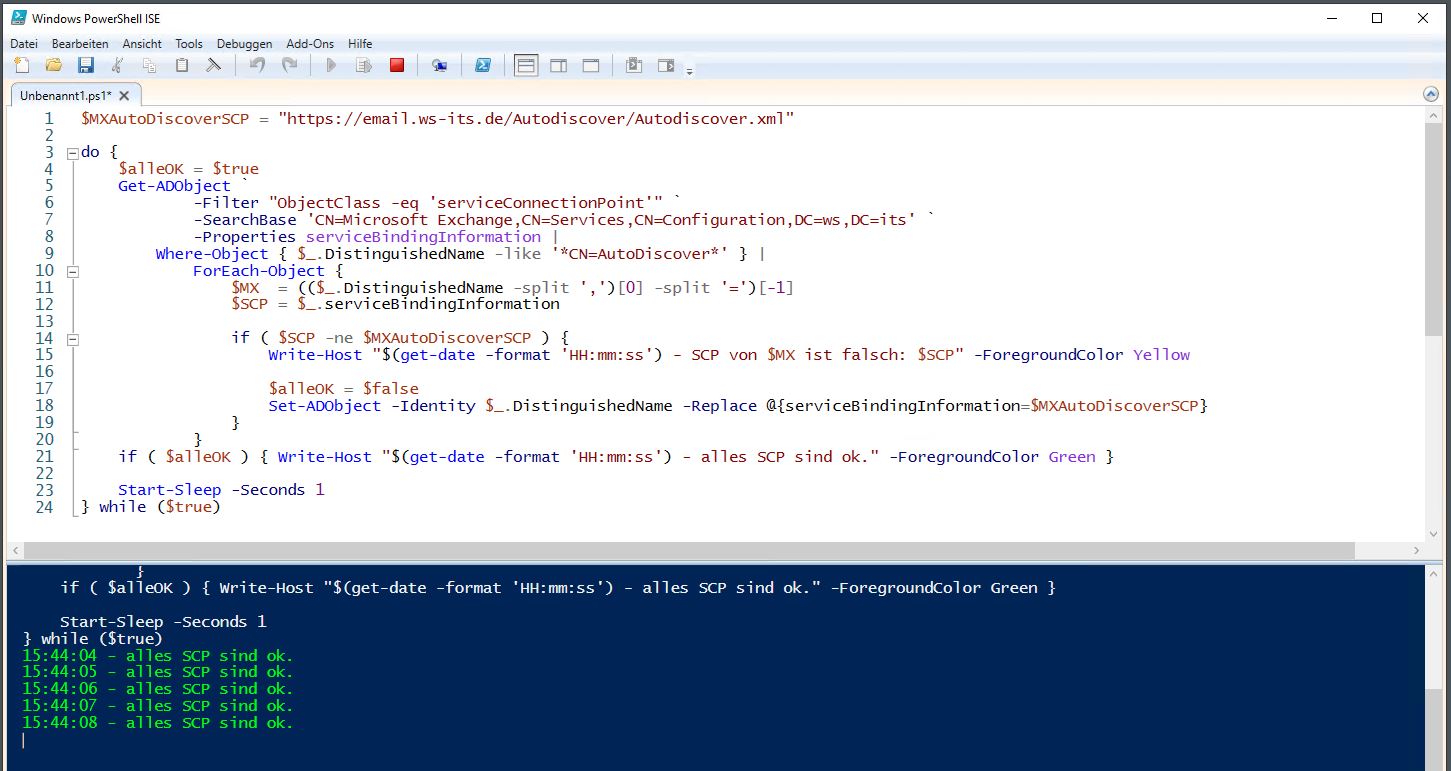Open the Tools menu
This screenshot has width=1451, height=771.
click(189, 44)
